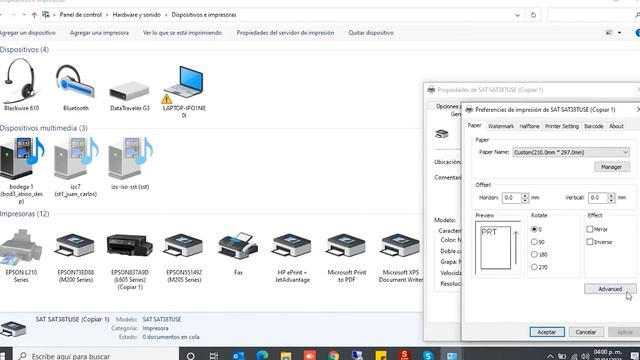Click Hardware y sonido breadcrumb

click(x=136, y=15)
